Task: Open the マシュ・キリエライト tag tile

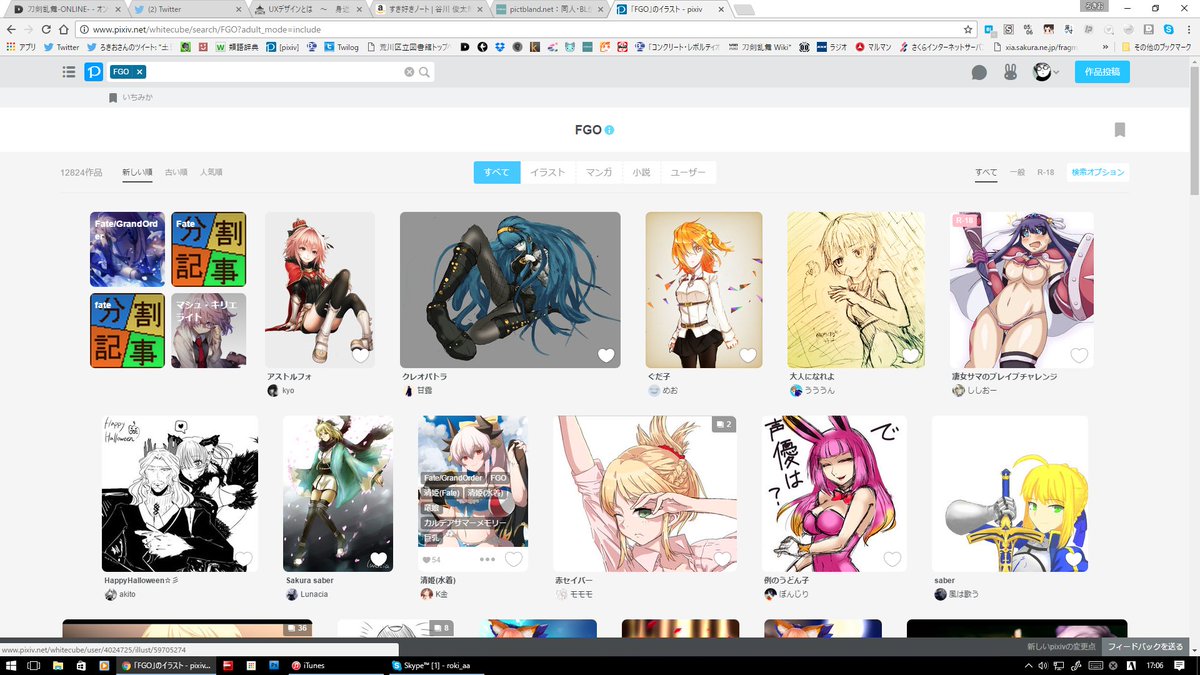Action: click(x=209, y=330)
